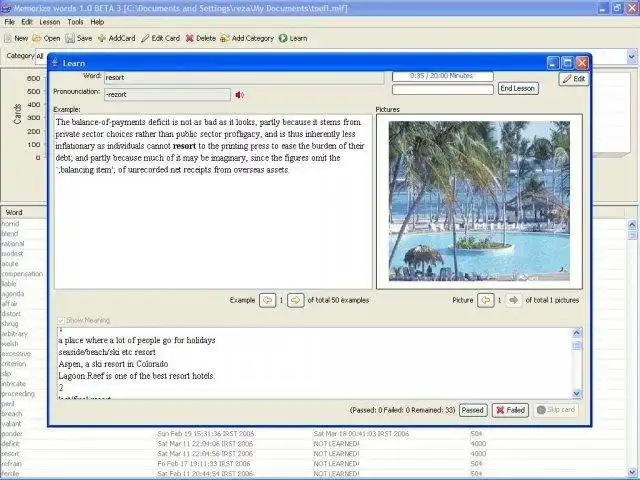
Task: Select the word 'agenda' in the list
Action: (13, 294)
